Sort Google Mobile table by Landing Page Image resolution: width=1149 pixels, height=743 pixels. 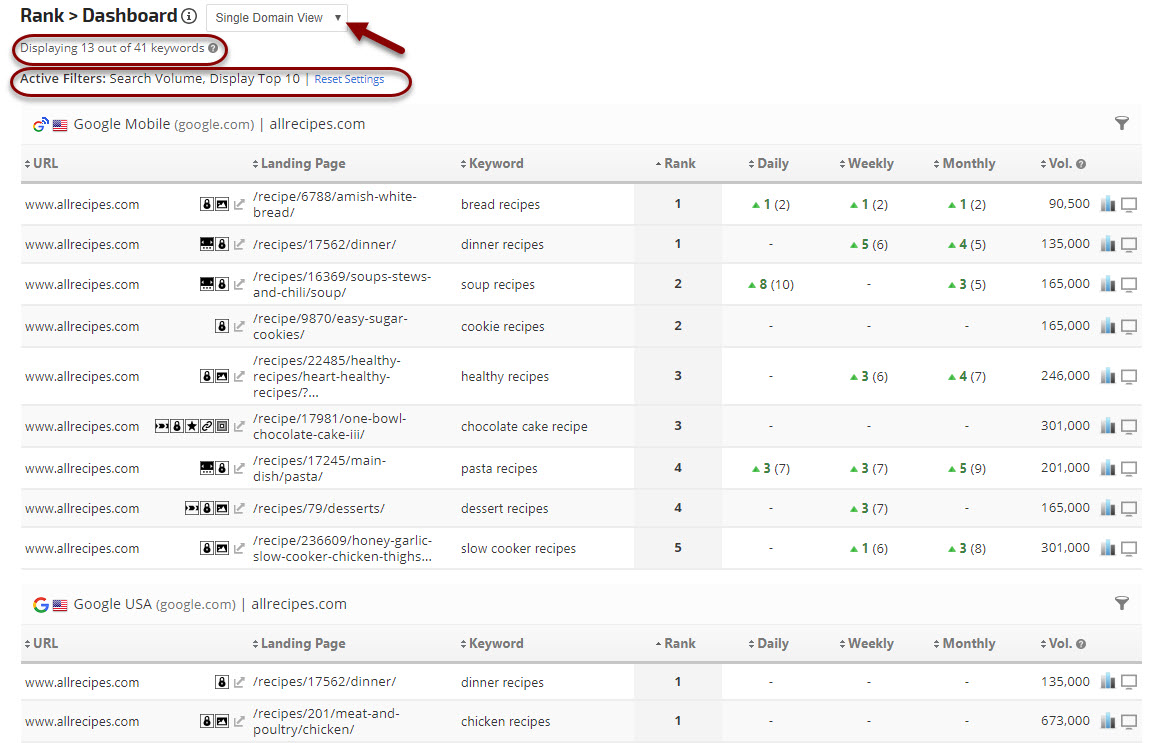coord(298,163)
